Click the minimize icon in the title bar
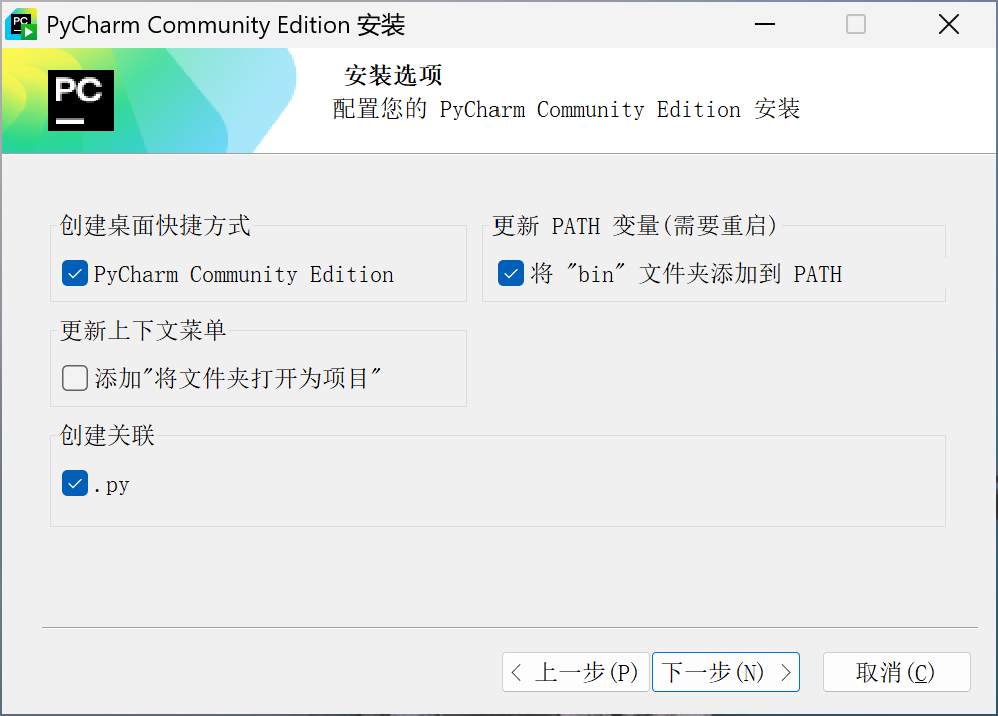The image size is (998, 716). (765, 24)
